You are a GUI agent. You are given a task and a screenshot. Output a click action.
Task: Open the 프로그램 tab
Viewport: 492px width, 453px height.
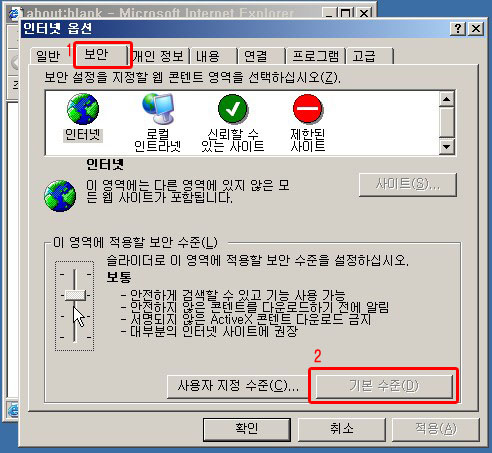[315, 56]
